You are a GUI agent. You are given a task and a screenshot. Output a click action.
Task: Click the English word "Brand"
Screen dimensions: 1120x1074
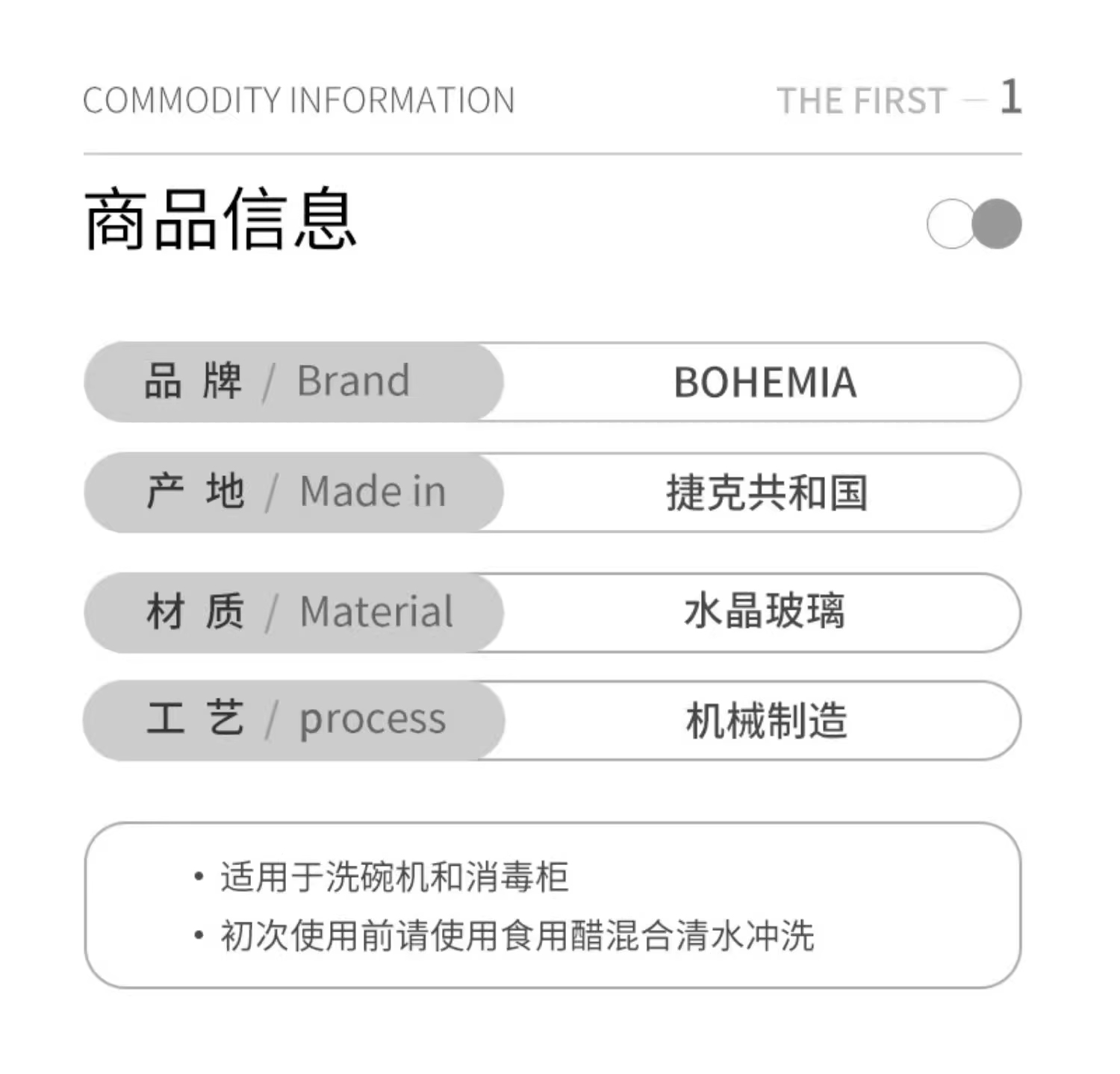click(353, 381)
